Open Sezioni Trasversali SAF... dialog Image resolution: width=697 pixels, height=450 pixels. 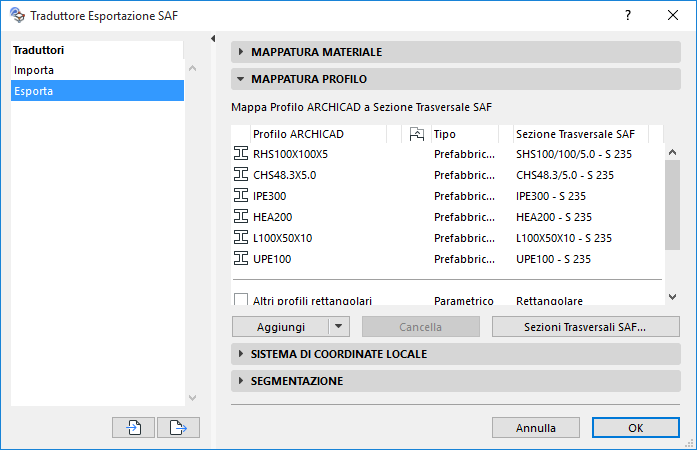(585, 326)
